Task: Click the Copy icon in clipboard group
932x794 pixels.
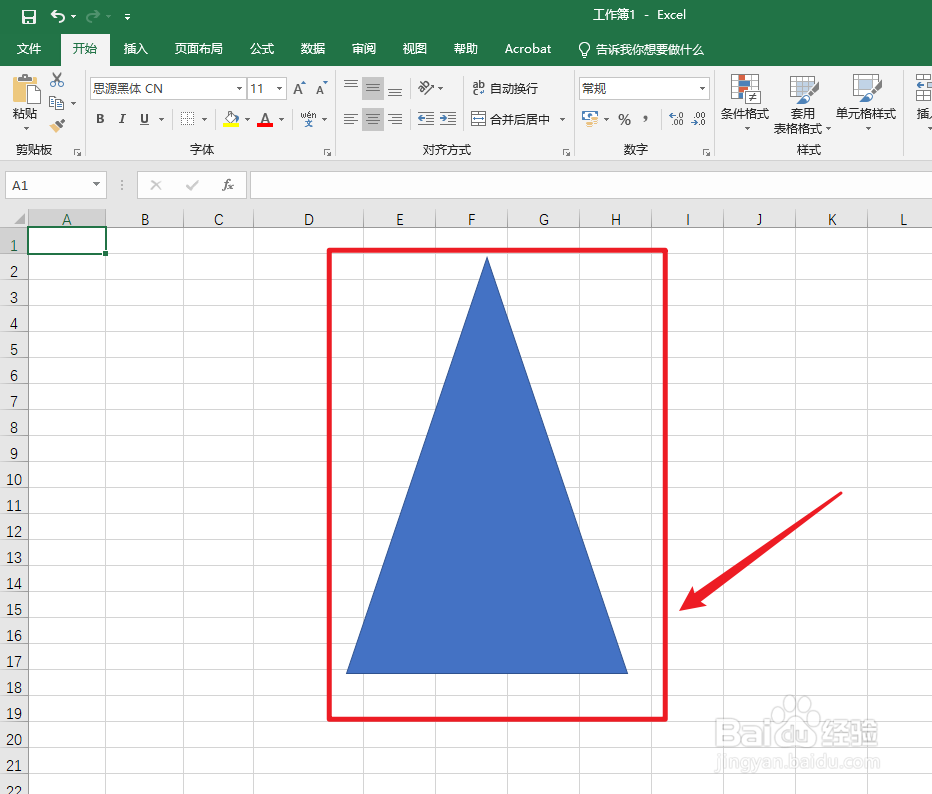Action: click(56, 103)
